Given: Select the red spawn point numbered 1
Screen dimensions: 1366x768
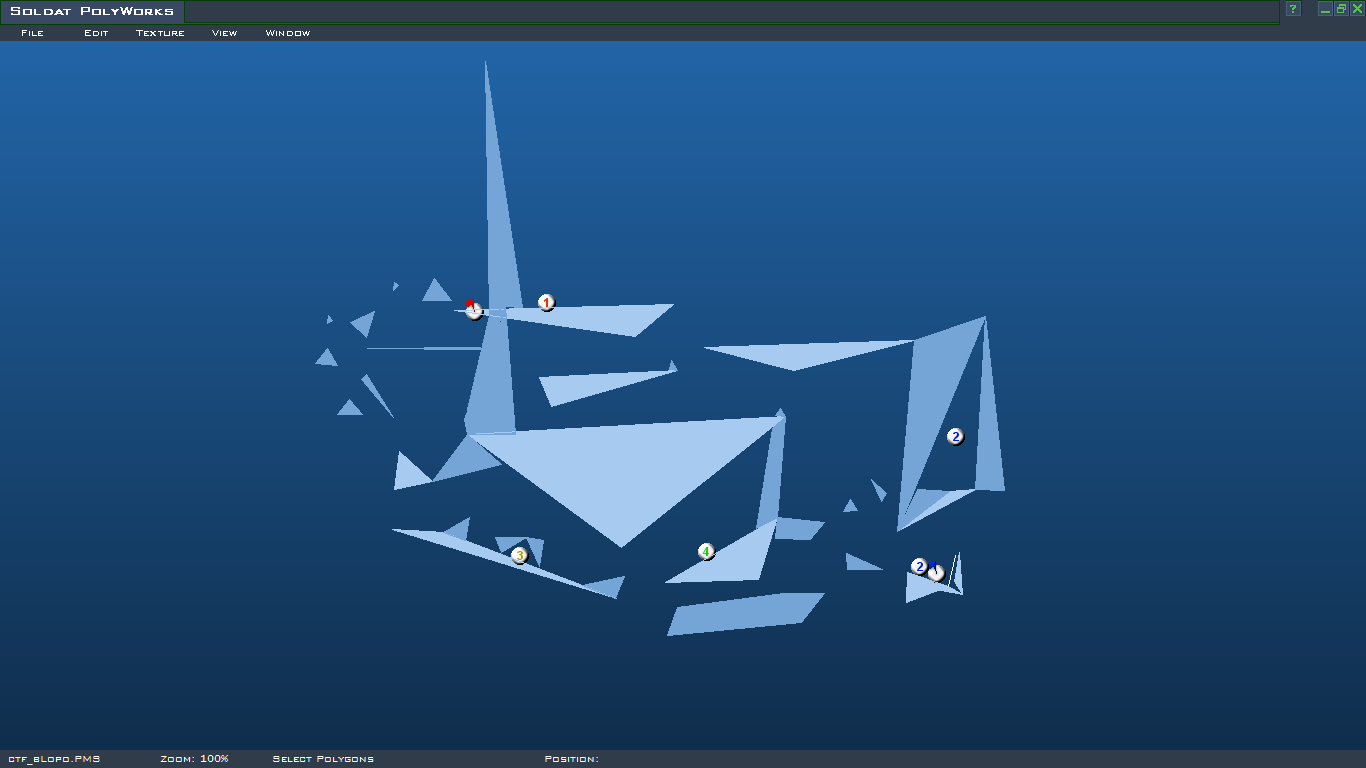Looking at the screenshot, I should pyautogui.click(x=546, y=302).
